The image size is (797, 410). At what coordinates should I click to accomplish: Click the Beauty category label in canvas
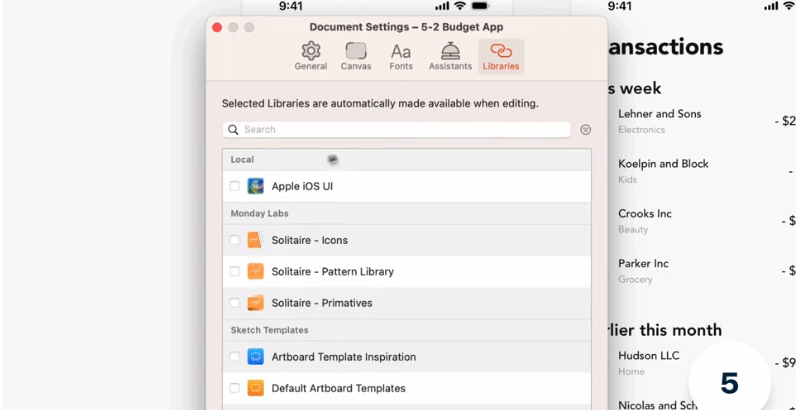pyautogui.click(x=633, y=230)
